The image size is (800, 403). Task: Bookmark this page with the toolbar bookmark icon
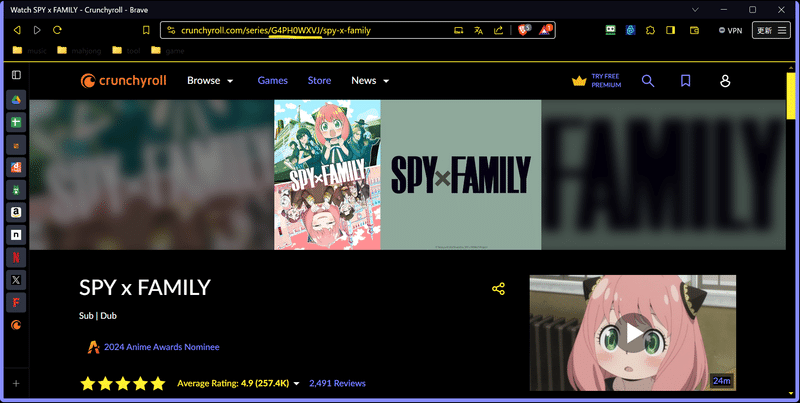146,31
